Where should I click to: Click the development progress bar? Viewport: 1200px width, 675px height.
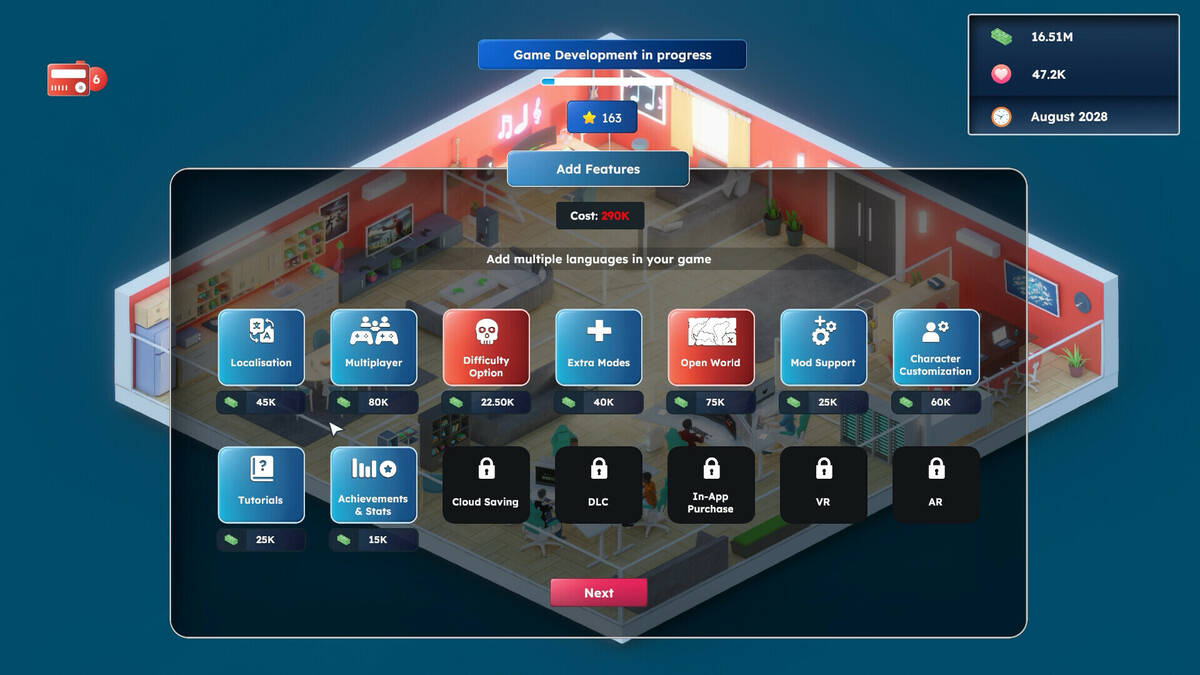click(x=608, y=81)
